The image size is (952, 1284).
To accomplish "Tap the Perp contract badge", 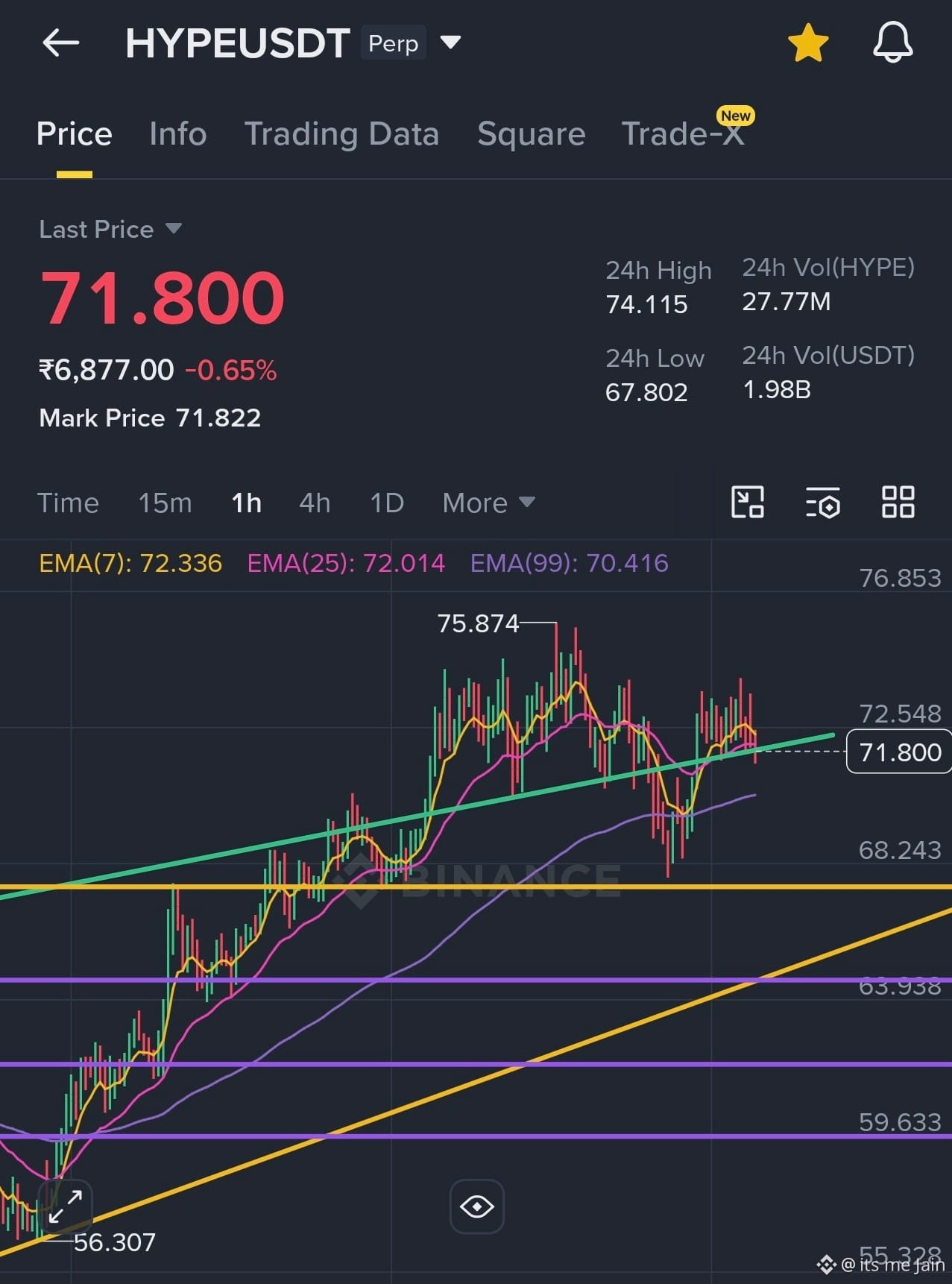I will pyautogui.click(x=393, y=43).
